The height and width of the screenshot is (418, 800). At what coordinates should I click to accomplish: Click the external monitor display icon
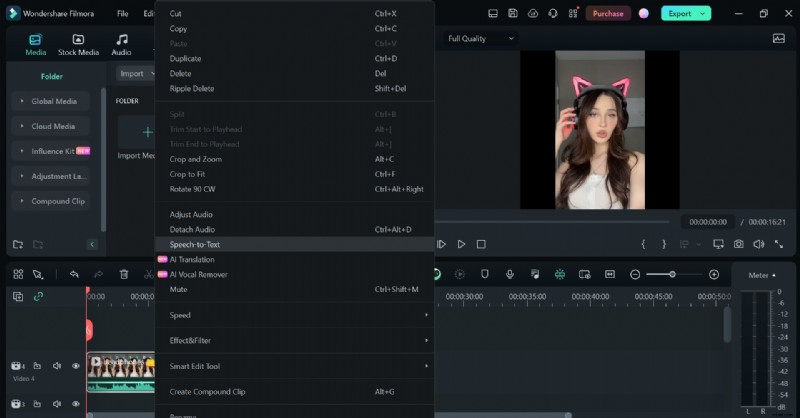click(x=718, y=244)
